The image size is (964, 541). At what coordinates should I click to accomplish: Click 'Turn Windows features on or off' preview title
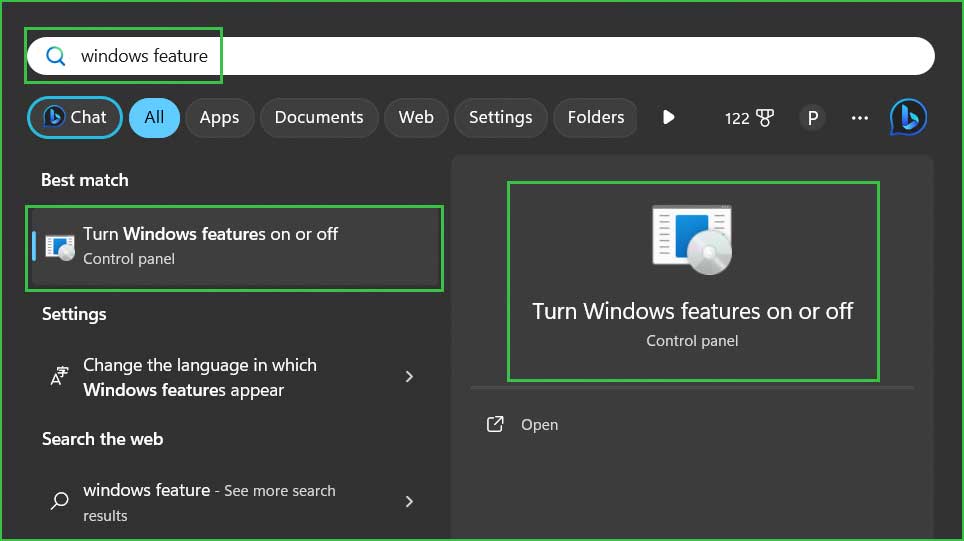[x=692, y=311]
